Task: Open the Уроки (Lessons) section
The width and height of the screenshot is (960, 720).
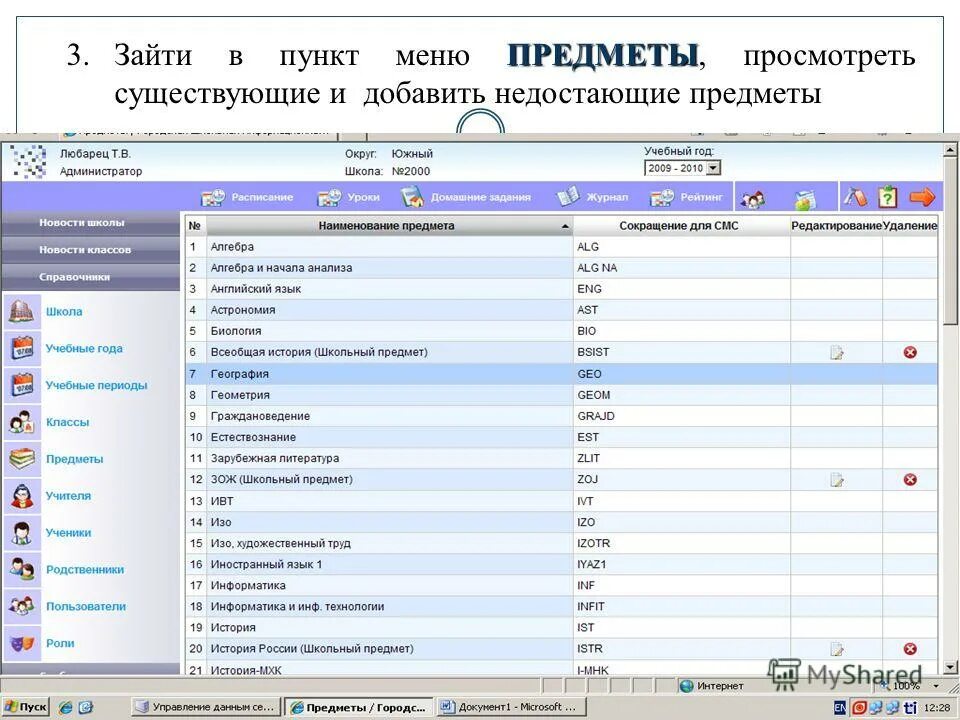Action: tap(363, 197)
